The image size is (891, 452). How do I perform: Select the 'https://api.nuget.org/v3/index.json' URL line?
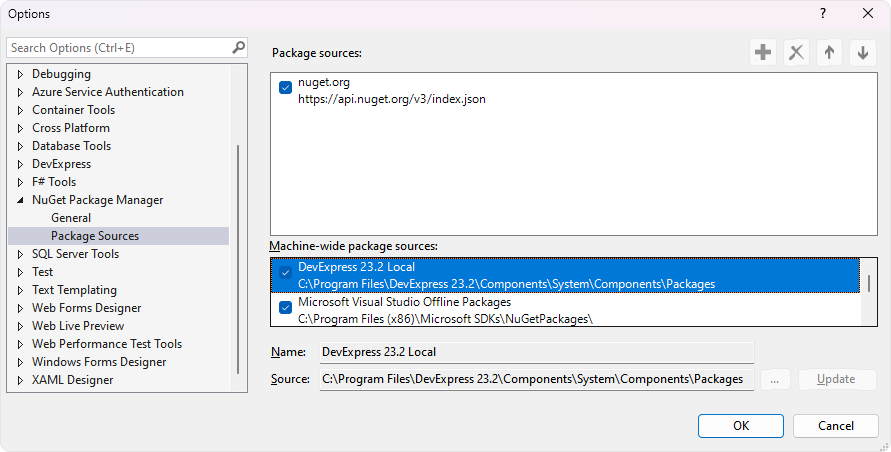[392, 99]
